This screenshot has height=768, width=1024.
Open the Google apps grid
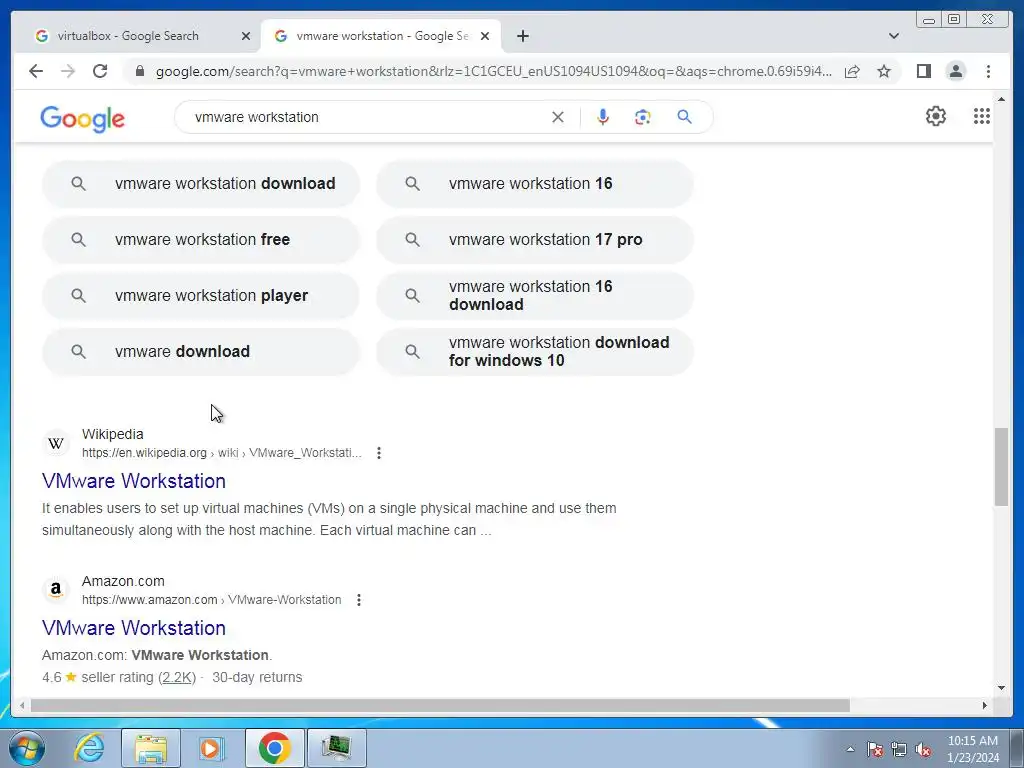tap(982, 116)
